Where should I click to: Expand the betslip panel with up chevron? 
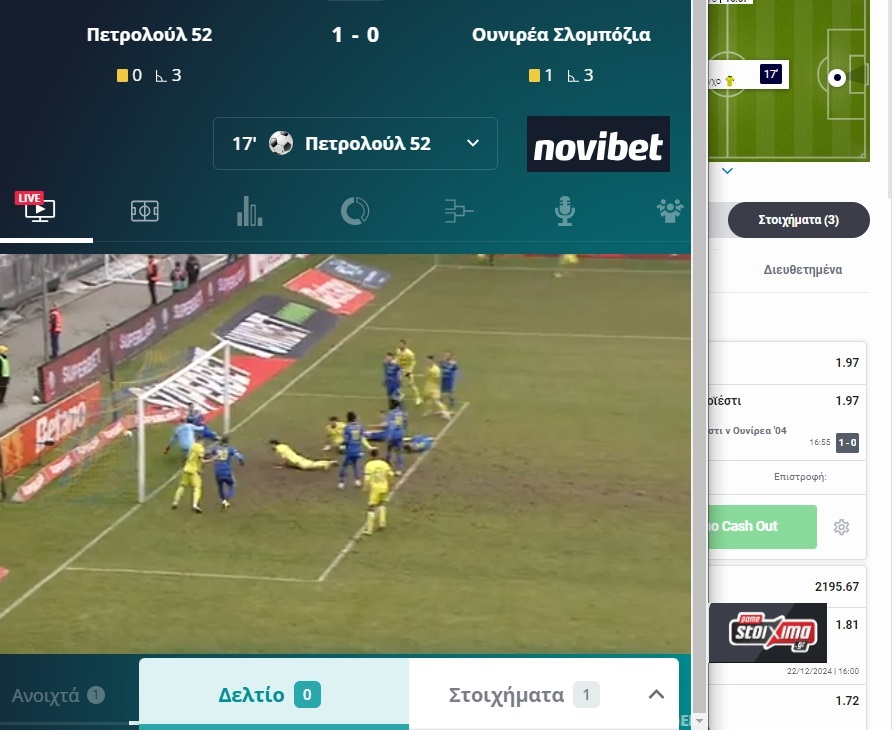(656, 694)
